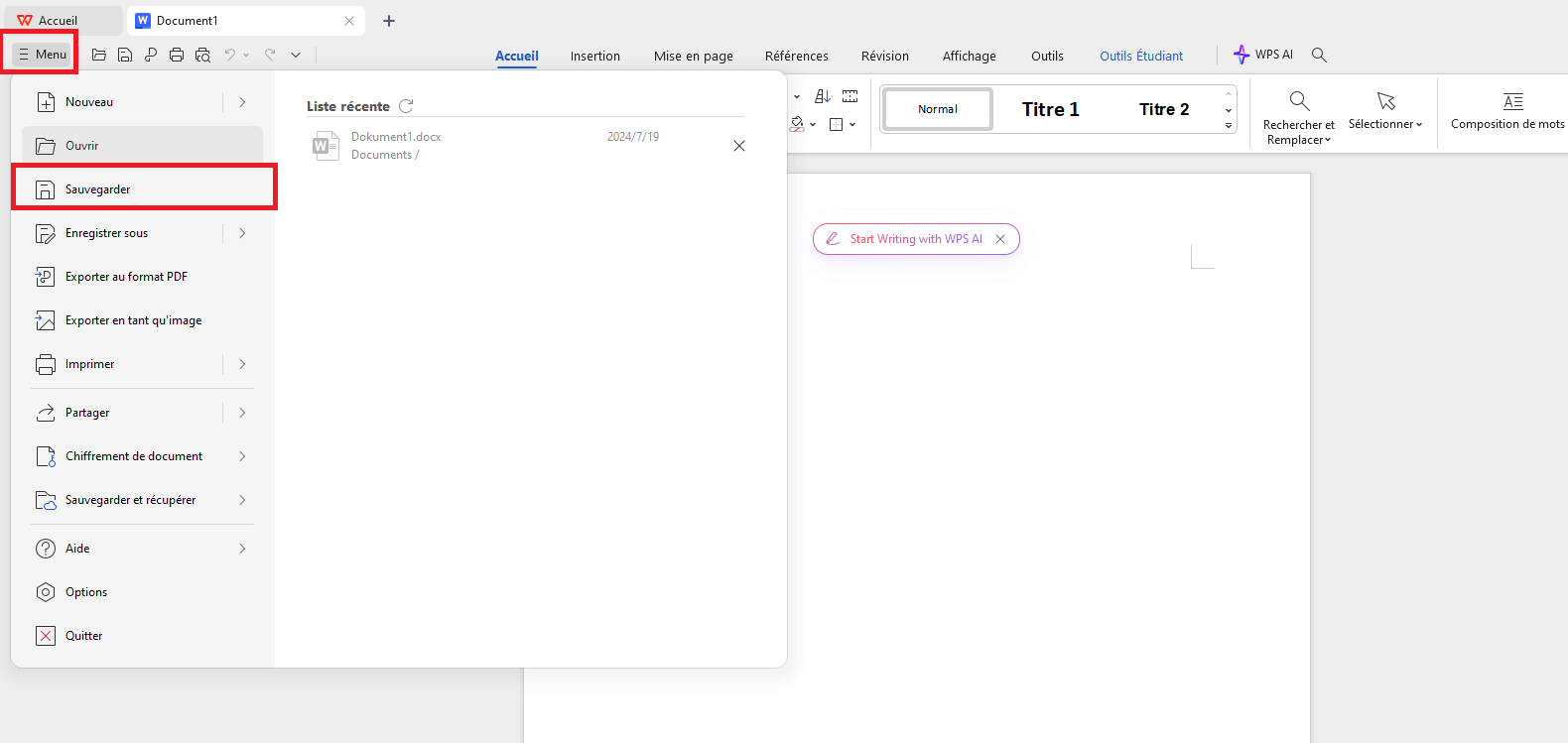Expand the Enregistrer sous submenu arrow
Image resolution: width=1568 pixels, height=743 pixels.
point(242,233)
